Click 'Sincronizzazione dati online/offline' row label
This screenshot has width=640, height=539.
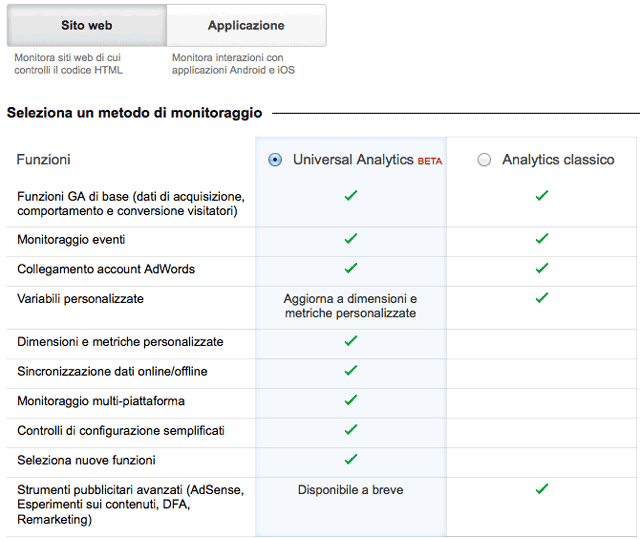[x=112, y=371]
